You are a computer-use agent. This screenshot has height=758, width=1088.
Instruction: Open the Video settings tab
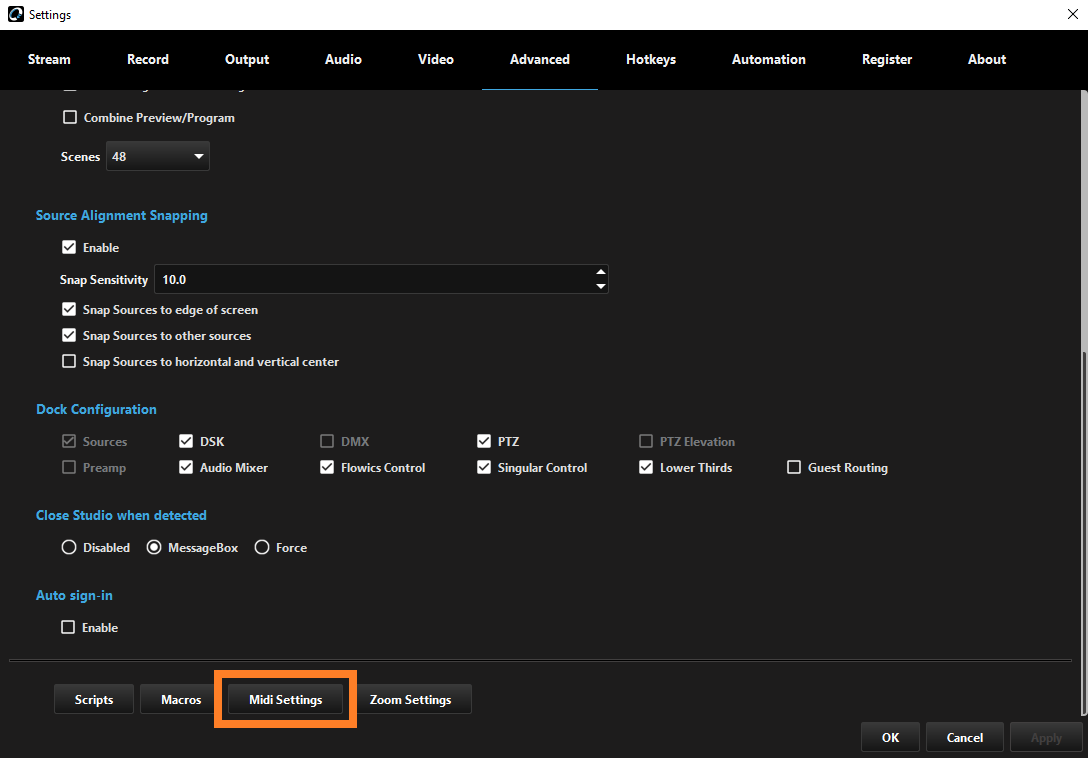[436, 60]
